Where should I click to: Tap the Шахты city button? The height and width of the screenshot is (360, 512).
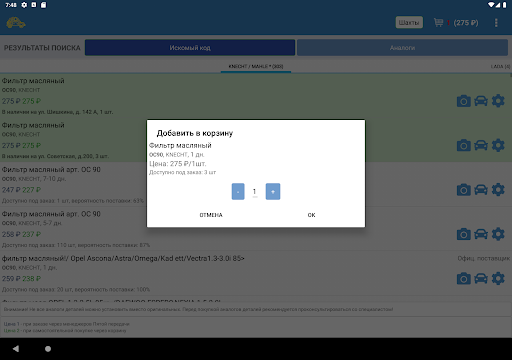click(409, 22)
